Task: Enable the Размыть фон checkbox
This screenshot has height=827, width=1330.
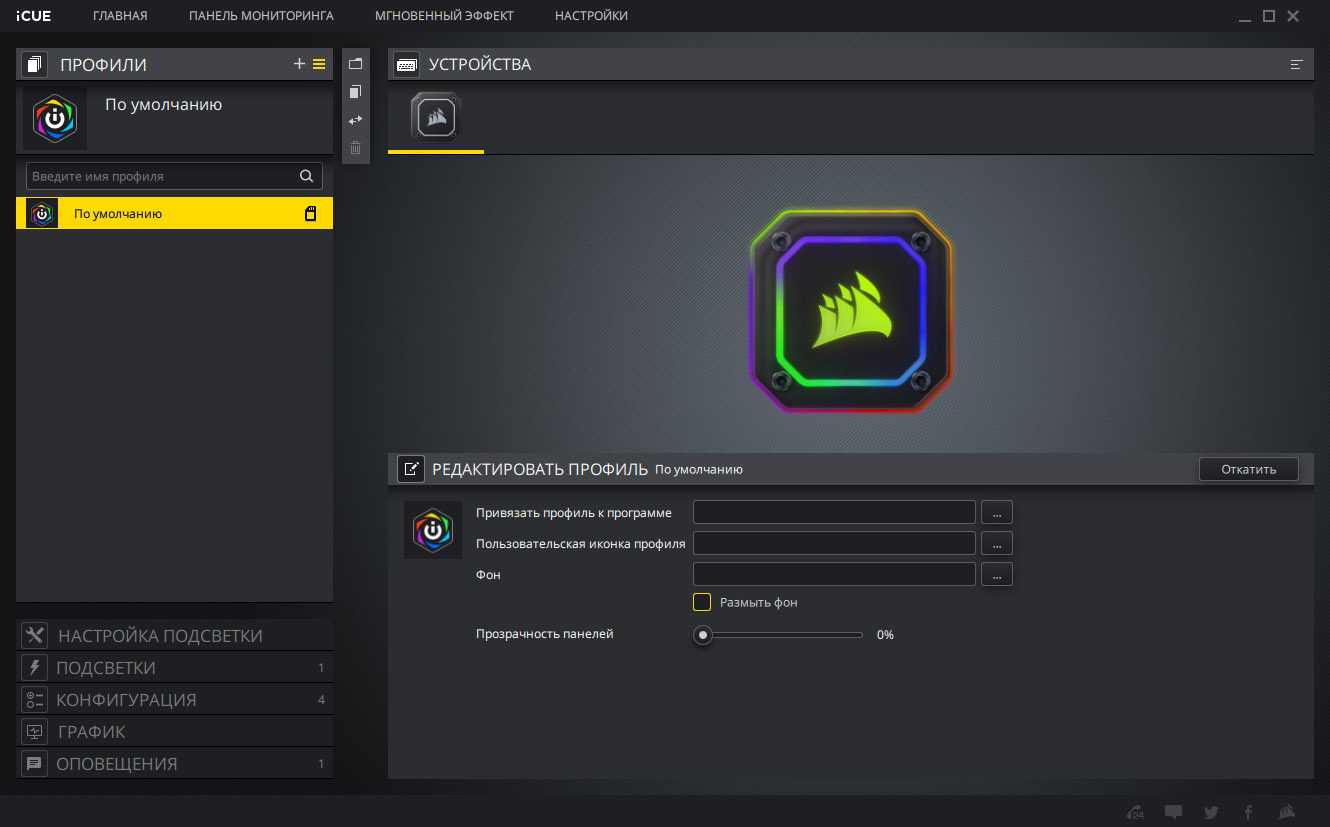Action: click(702, 602)
